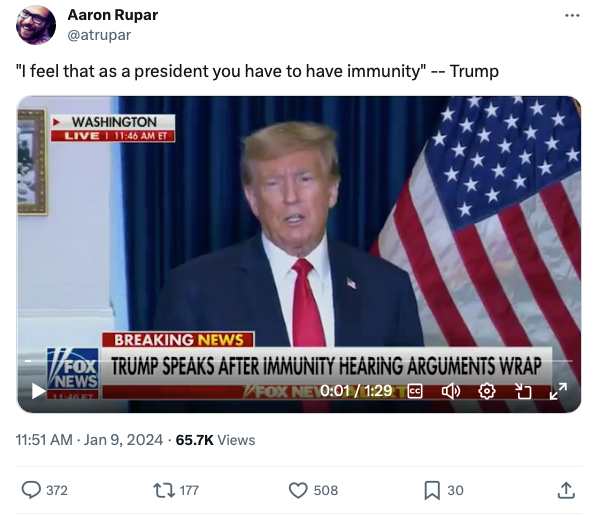
Task: Bookmark this tweet
Action: click(x=432, y=490)
